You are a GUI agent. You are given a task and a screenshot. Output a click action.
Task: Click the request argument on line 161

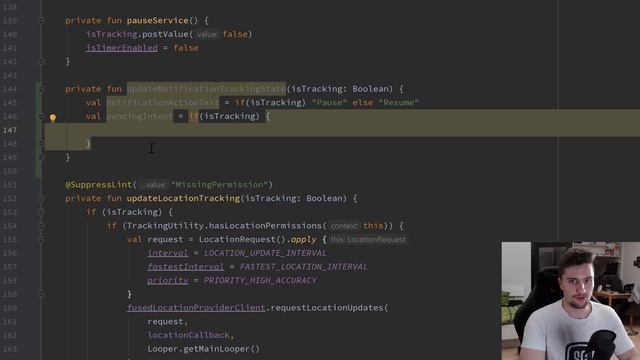coord(165,322)
